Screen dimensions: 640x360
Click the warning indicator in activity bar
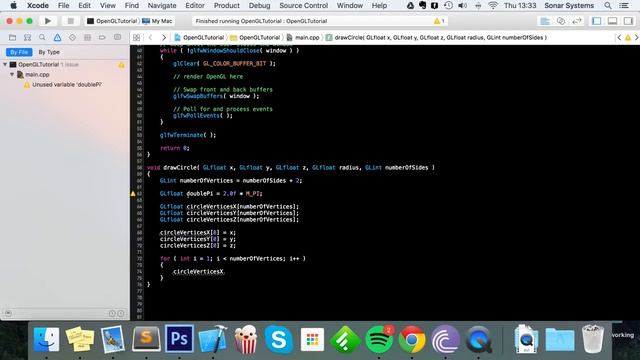439,21
